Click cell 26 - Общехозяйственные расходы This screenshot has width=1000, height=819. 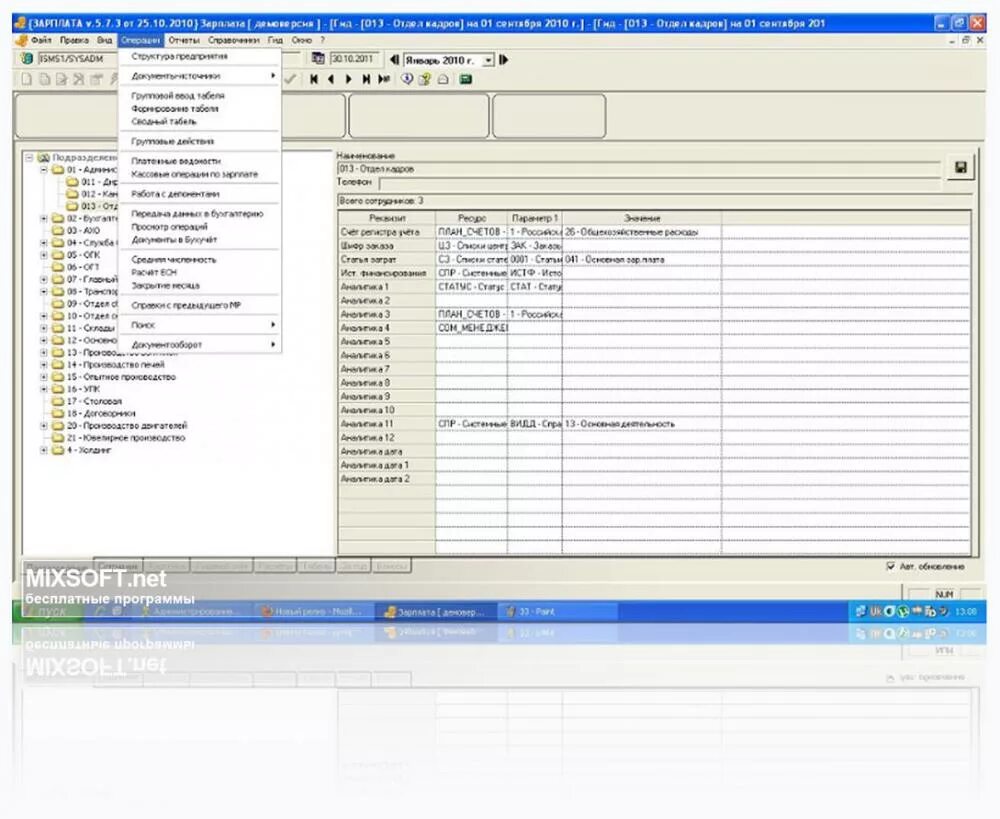point(642,232)
